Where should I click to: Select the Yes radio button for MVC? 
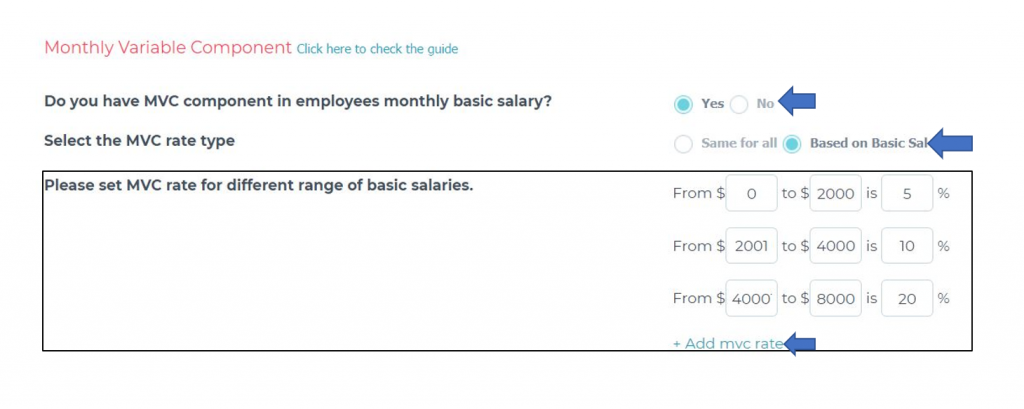pos(684,104)
